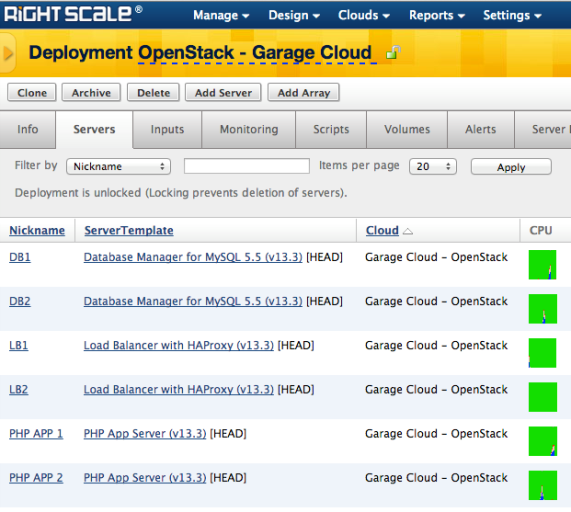Image resolution: width=571 pixels, height=512 pixels.
Task: Open PHP APP 1's PHP App Server template
Action: click(145, 433)
